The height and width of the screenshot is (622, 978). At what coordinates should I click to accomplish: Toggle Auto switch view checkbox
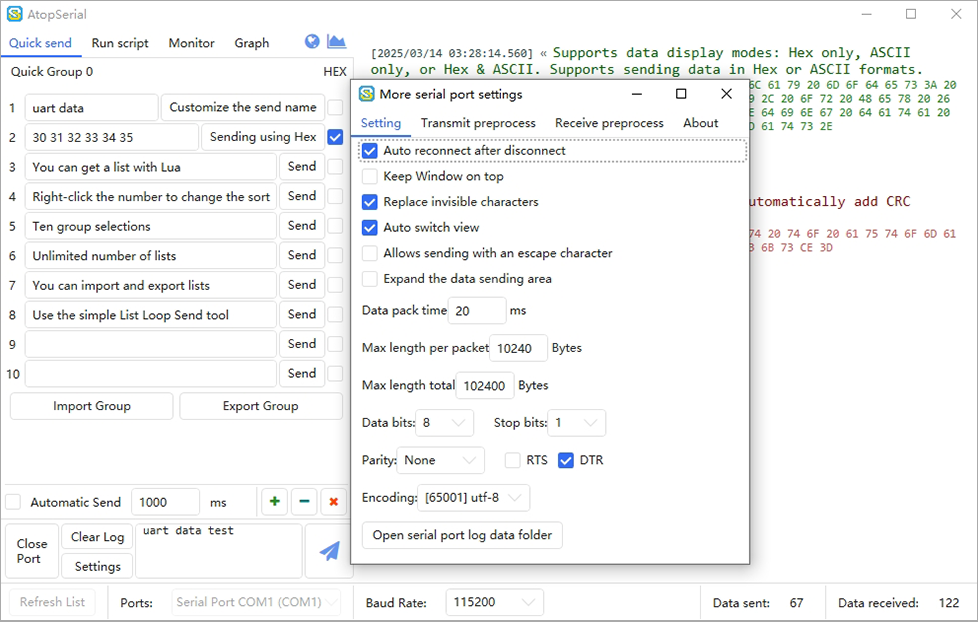click(x=370, y=228)
